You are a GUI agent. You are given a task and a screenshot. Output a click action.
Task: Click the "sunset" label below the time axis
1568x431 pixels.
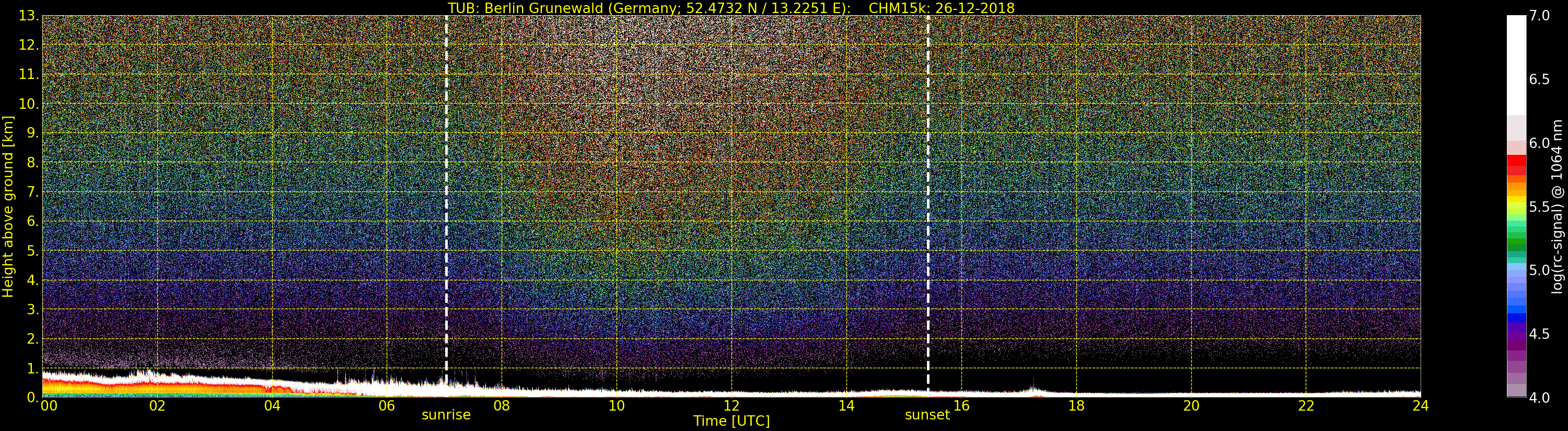[x=927, y=415]
